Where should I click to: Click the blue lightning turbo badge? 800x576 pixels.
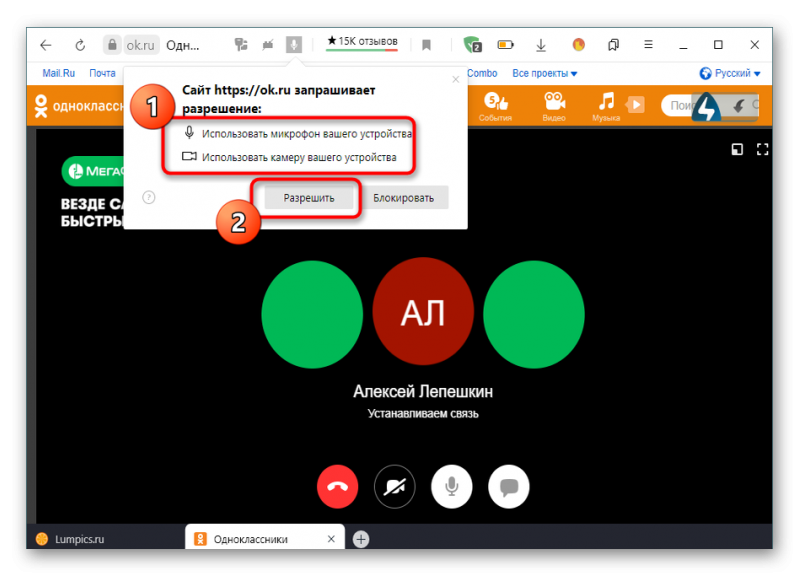click(707, 107)
